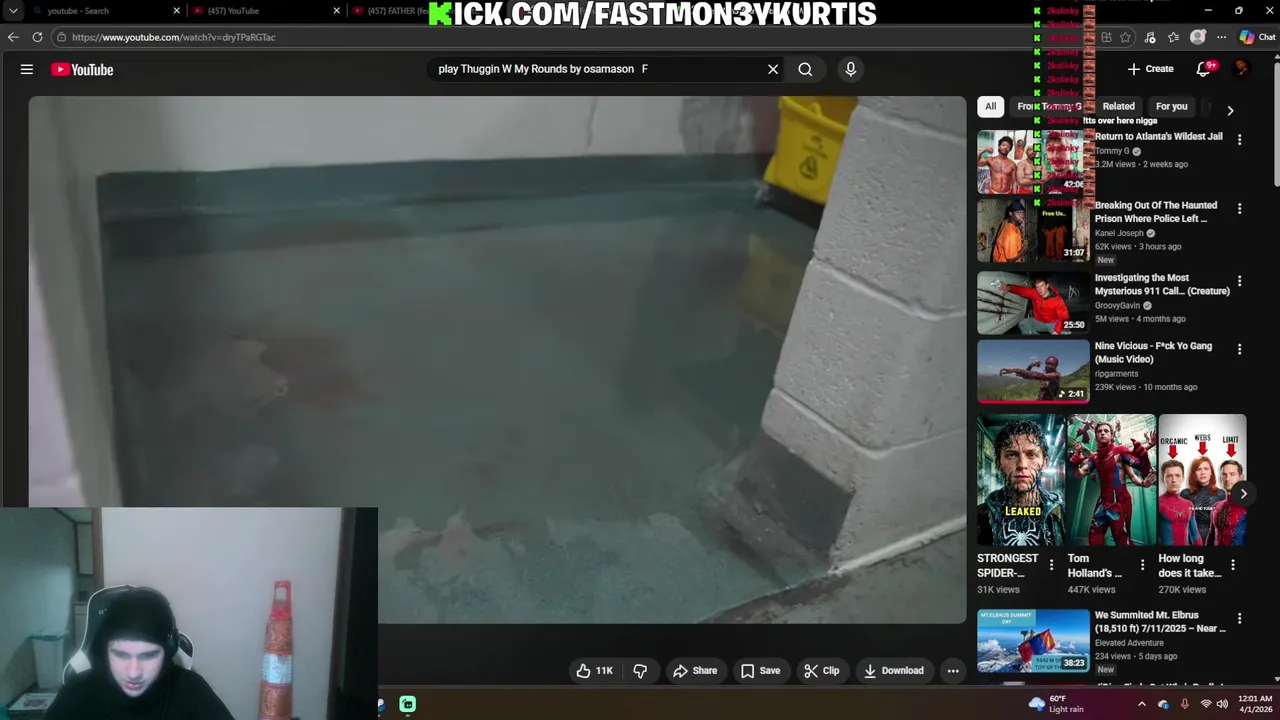Open volume speaker in system tray
Image resolution: width=1280 pixels, height=720 pixels.
1222,704
